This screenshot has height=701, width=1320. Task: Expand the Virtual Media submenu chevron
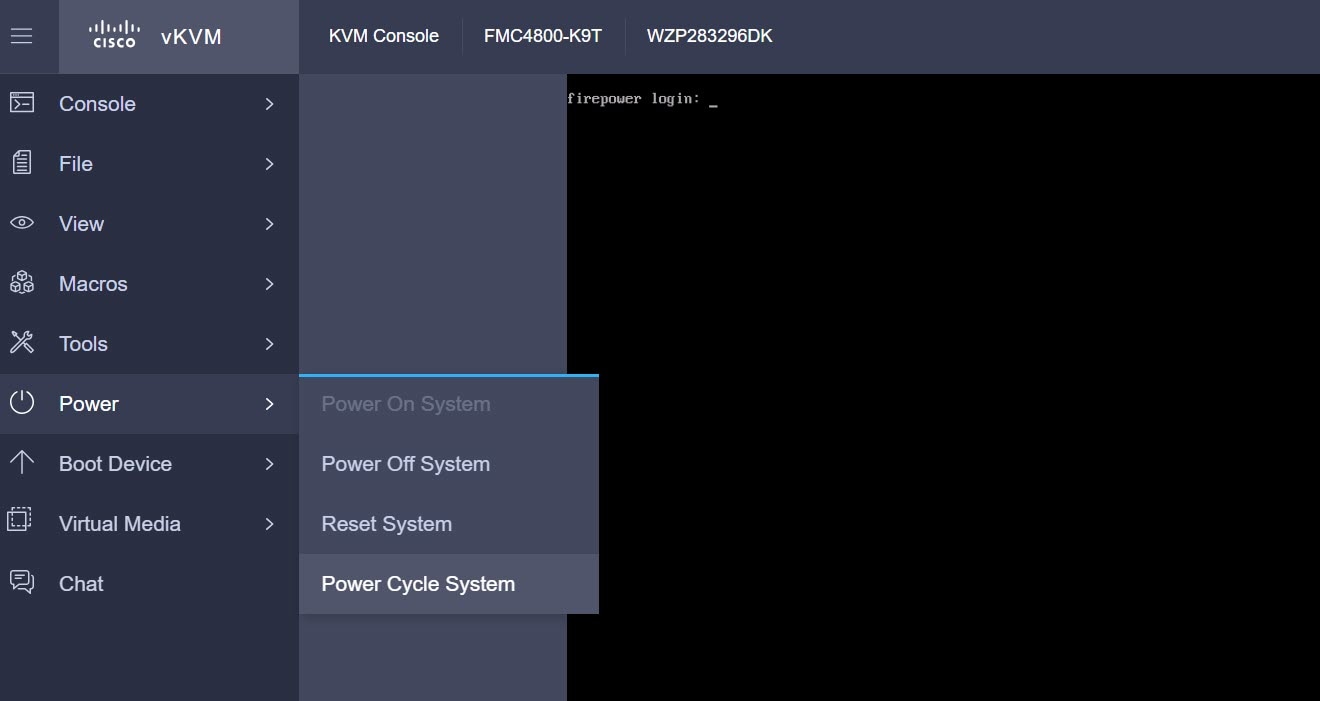(270, 523)
